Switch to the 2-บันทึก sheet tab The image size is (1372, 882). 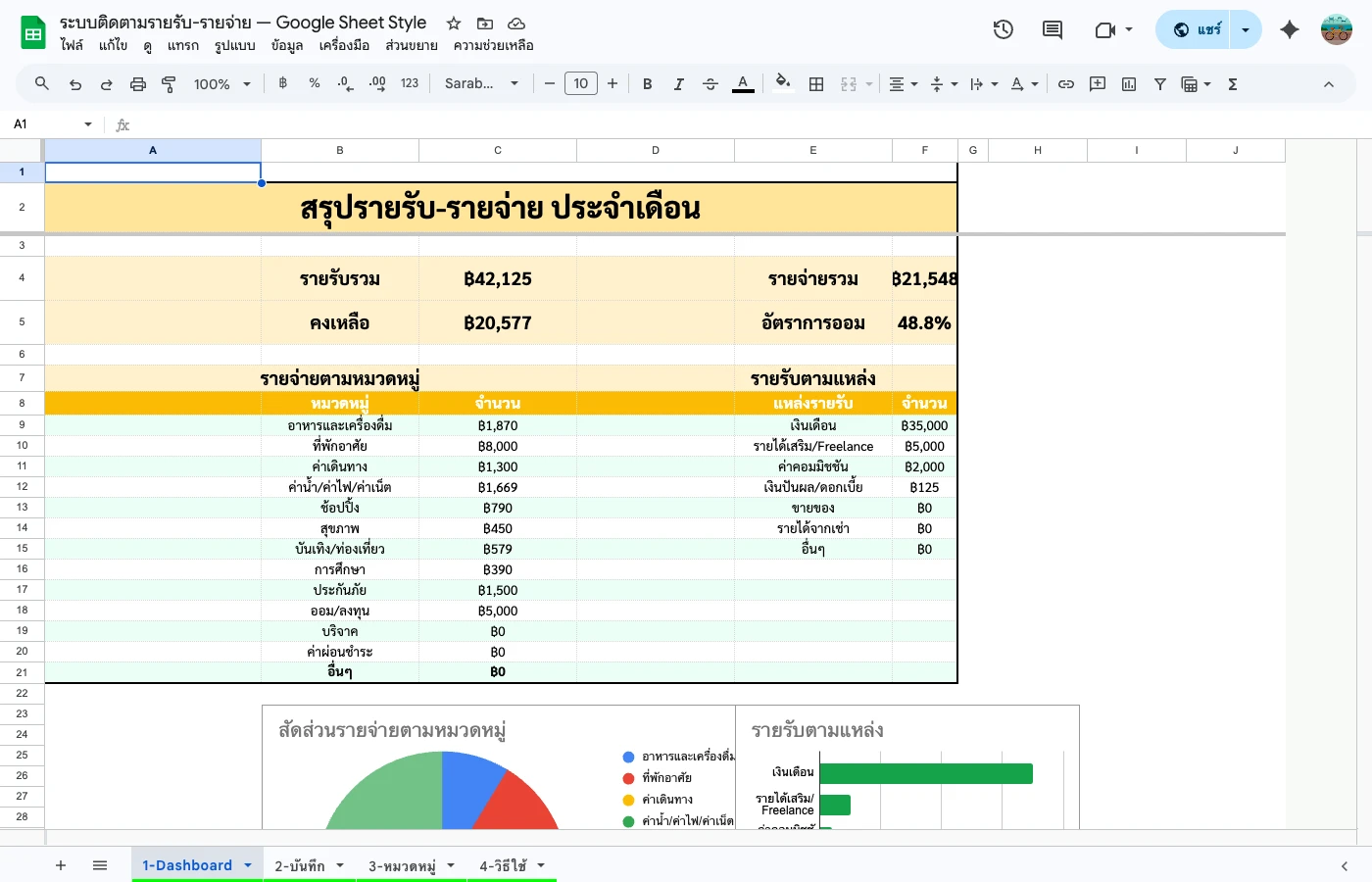[299, 865]
